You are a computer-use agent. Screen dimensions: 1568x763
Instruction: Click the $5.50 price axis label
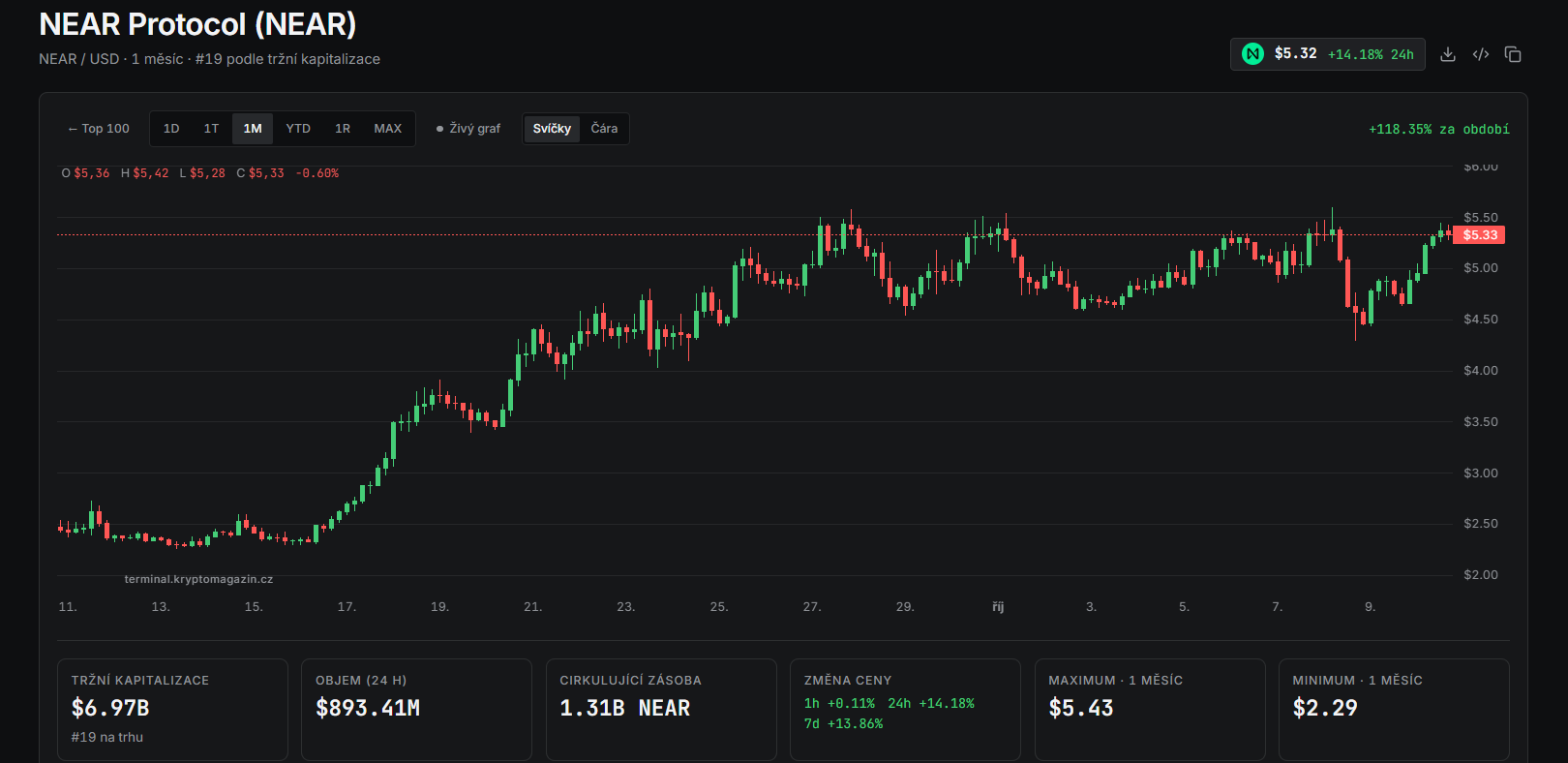[x=1480, y=218]
